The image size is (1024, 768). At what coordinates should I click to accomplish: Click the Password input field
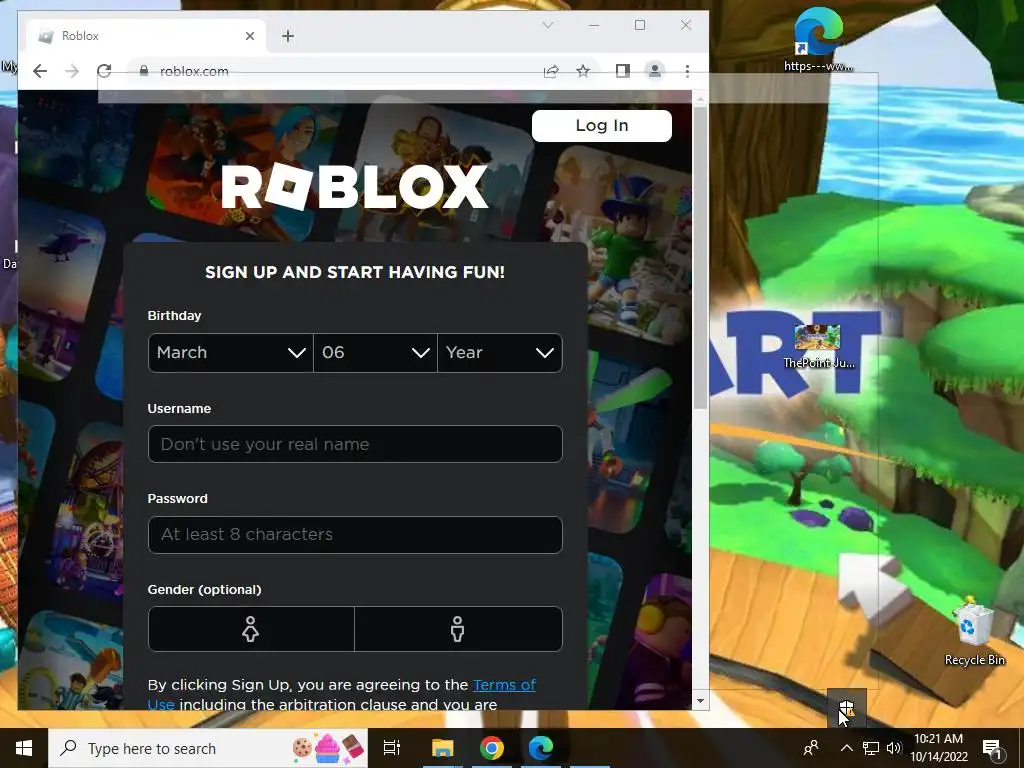tap(355, 535)
